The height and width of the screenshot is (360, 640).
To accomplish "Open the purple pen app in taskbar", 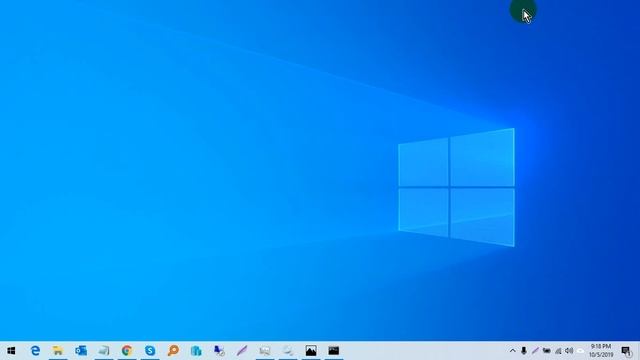I will pyautogui.click(x=242, y=351).
